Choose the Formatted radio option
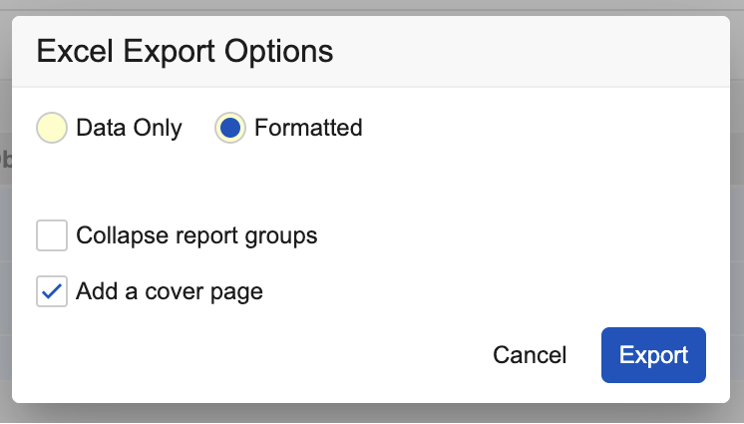 [230, 128]
